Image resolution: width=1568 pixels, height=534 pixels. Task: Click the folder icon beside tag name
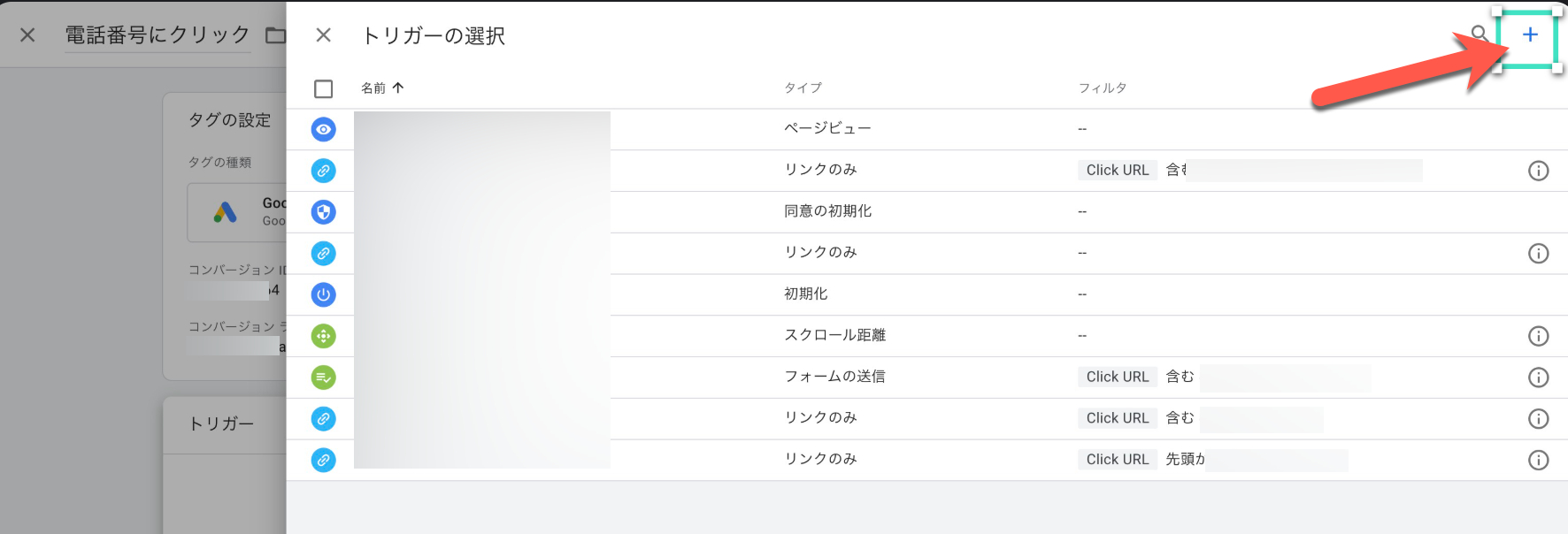[276, 35]
